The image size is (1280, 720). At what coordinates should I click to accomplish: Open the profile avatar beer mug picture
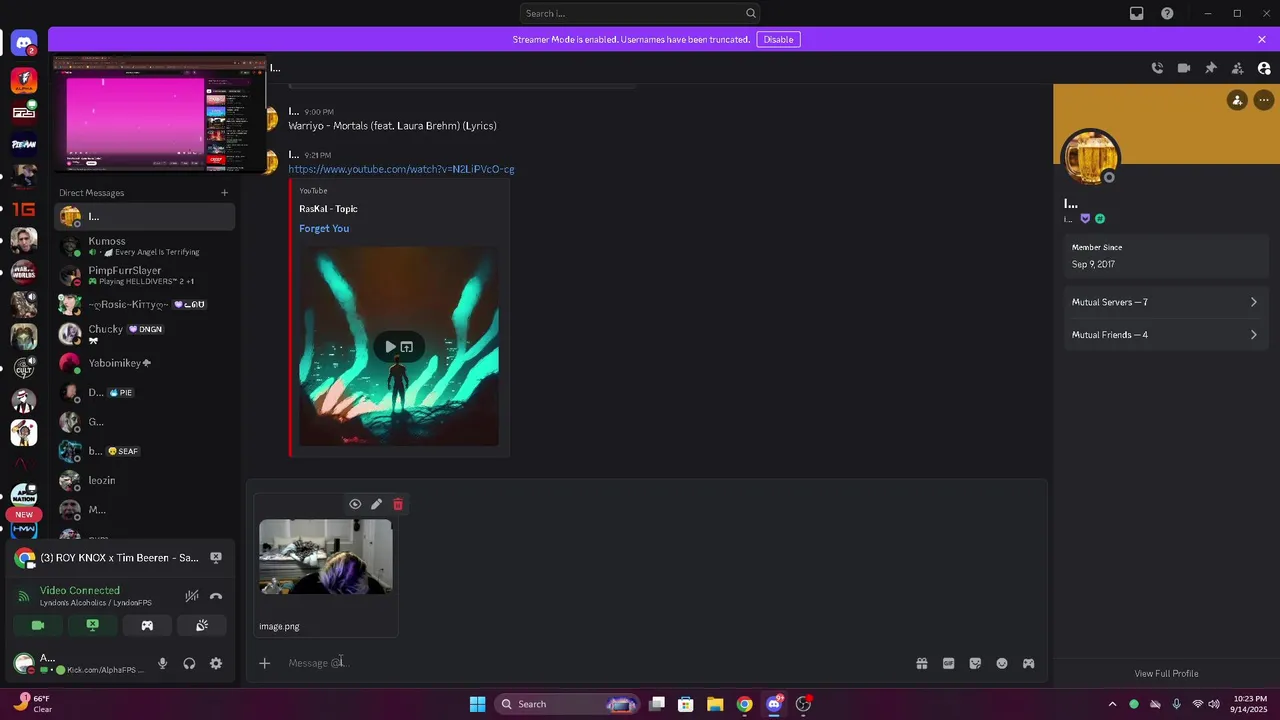pyautogui.click(x=1090, y=157)
